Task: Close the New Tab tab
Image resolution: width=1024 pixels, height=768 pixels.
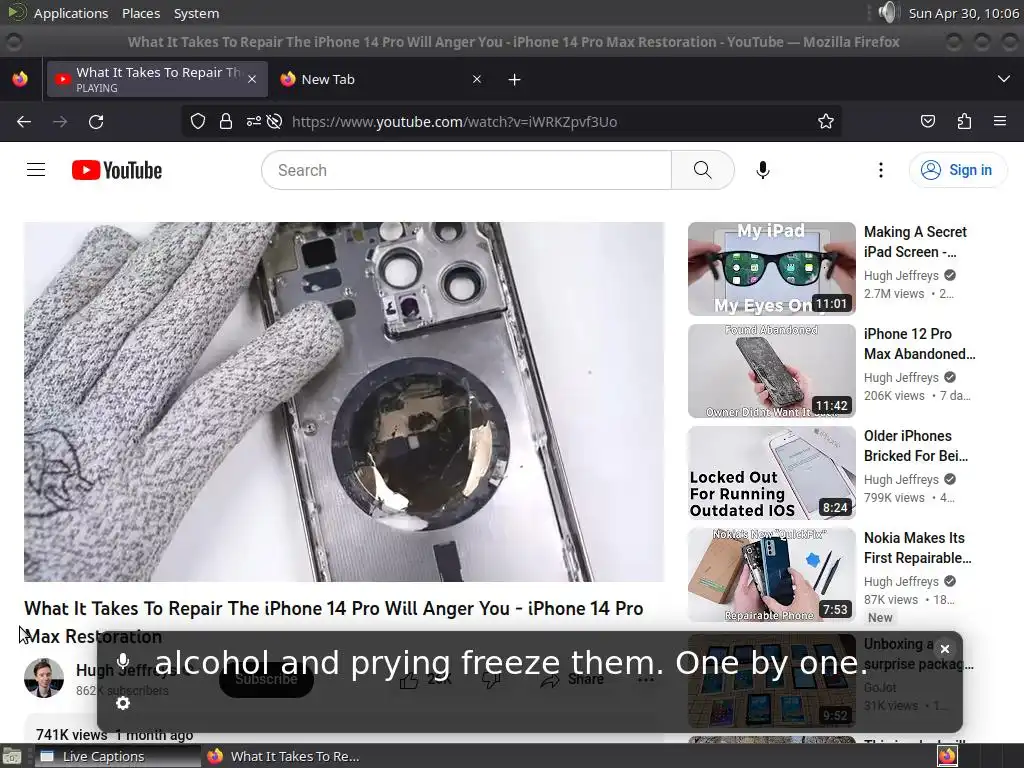Action: [477, 79]
